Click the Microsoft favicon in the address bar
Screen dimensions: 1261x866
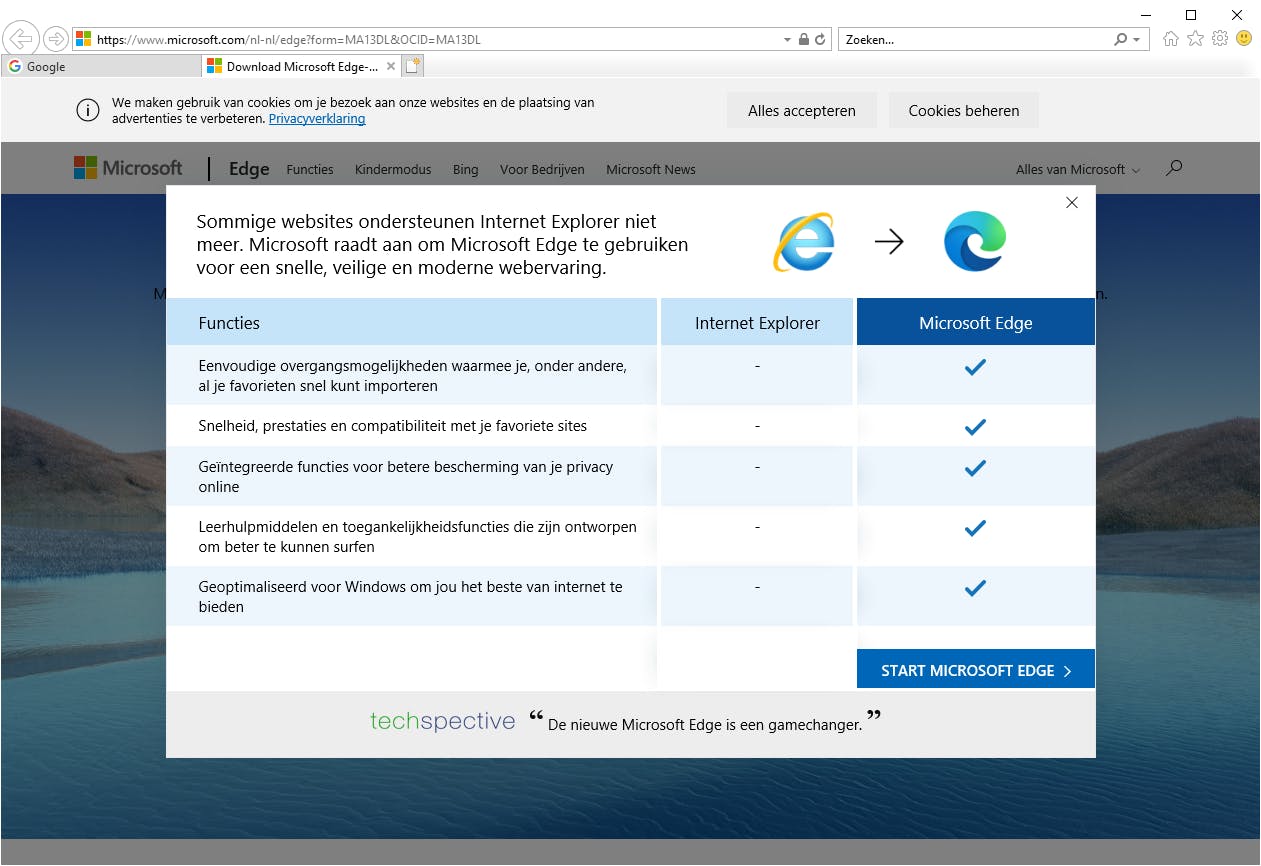click(x=84, y=40)
